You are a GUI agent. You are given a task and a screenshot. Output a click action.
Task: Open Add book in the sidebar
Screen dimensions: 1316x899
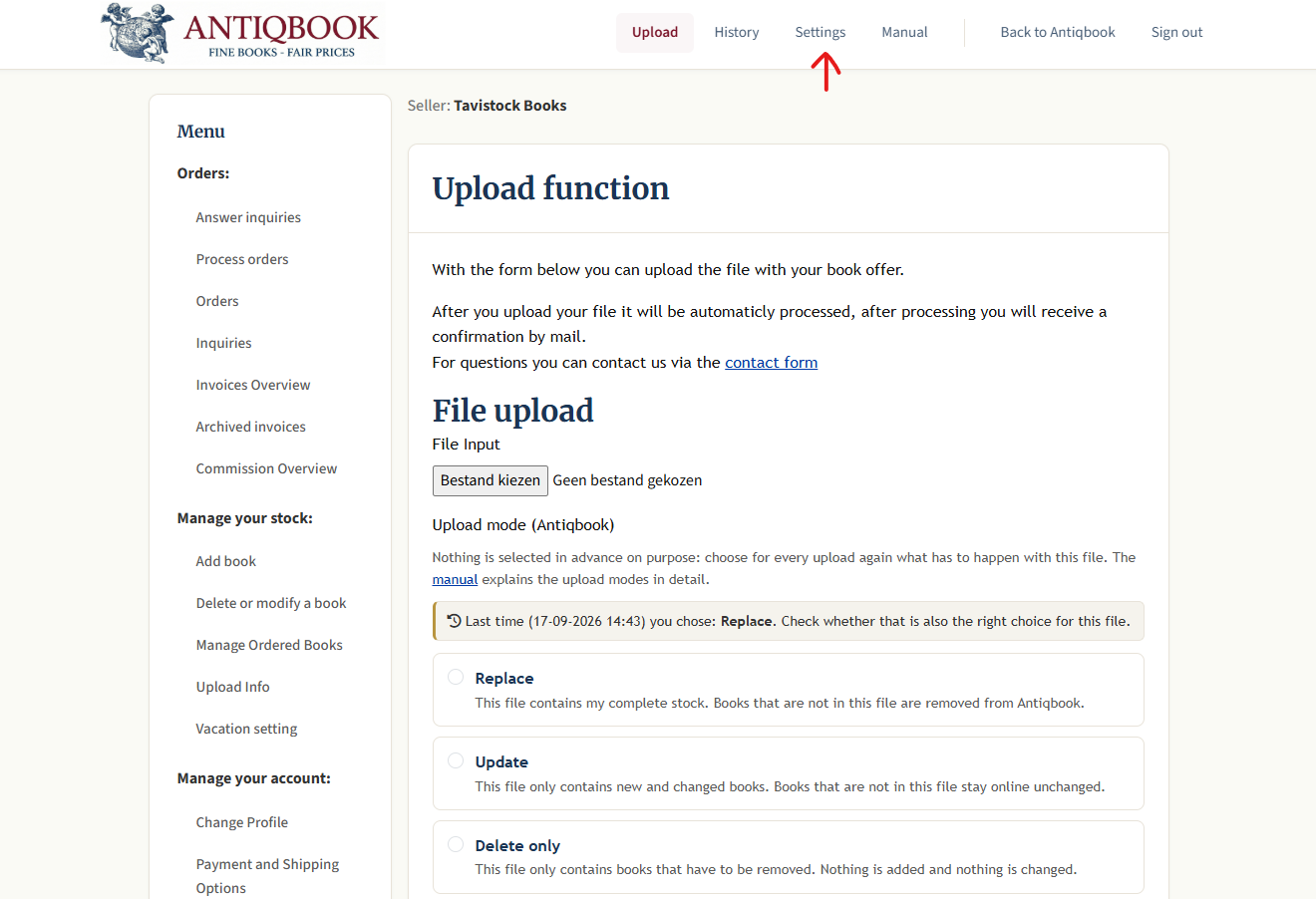pyautogui.click(x=226, y=561)
